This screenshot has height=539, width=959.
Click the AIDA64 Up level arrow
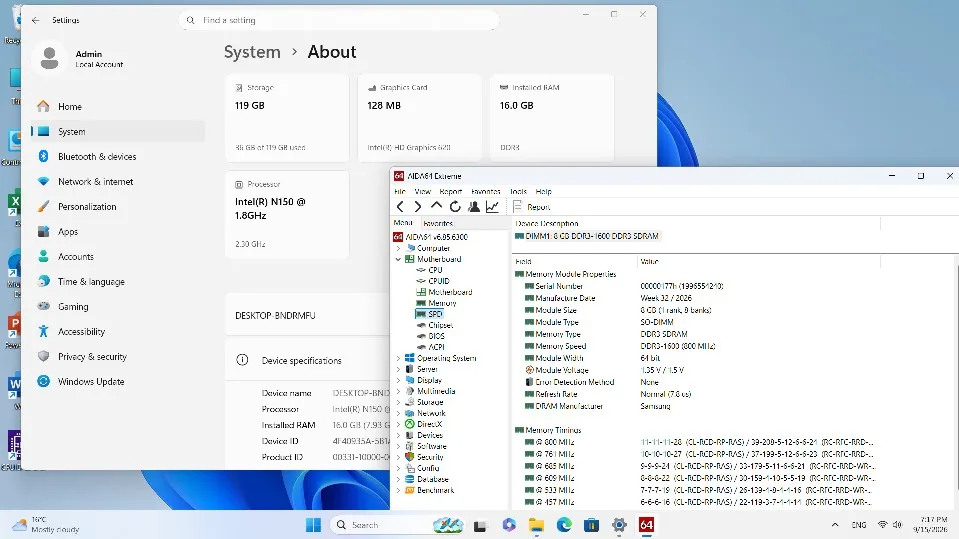436,206
